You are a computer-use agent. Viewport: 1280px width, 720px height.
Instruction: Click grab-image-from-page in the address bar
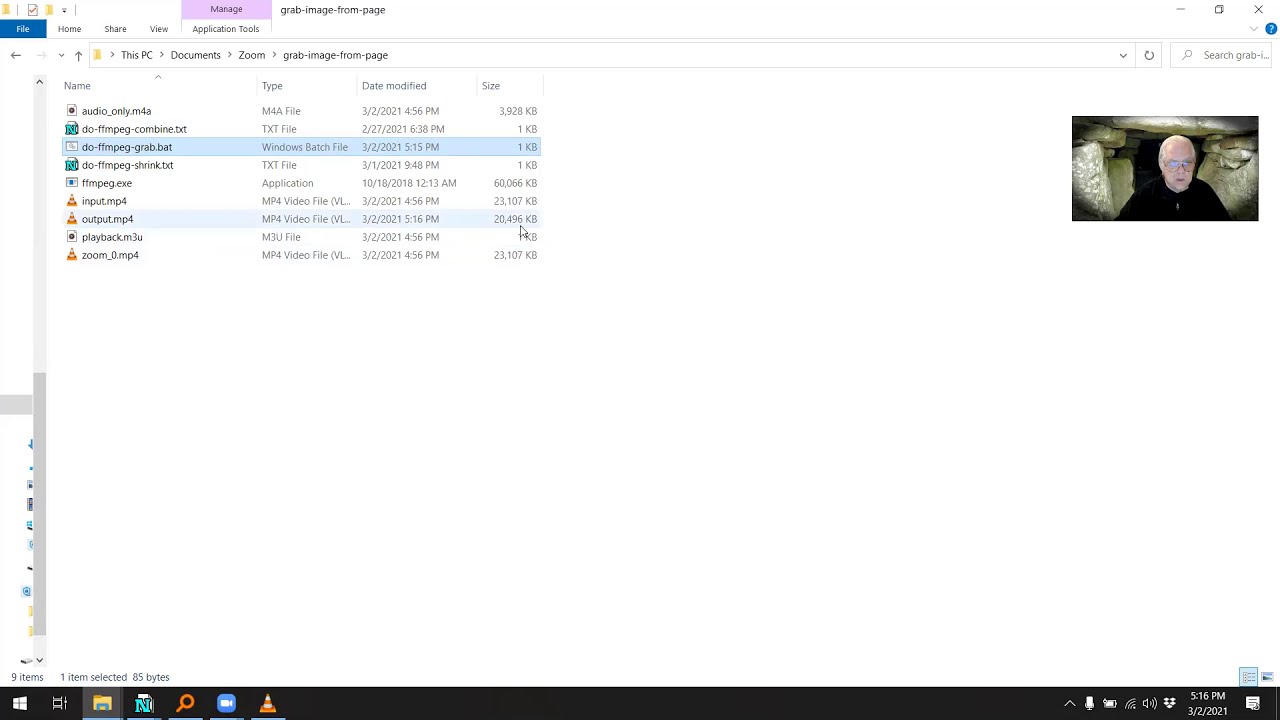(x=335, y=55)
